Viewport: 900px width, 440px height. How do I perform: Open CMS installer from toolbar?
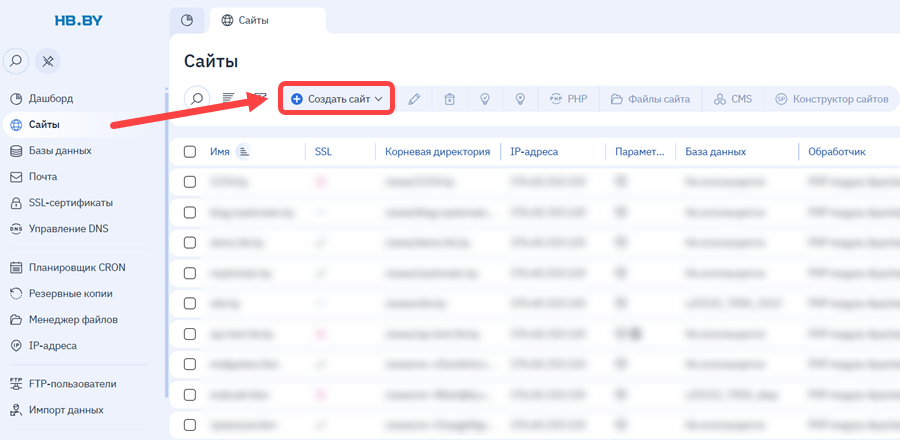[x=732, y=99]
